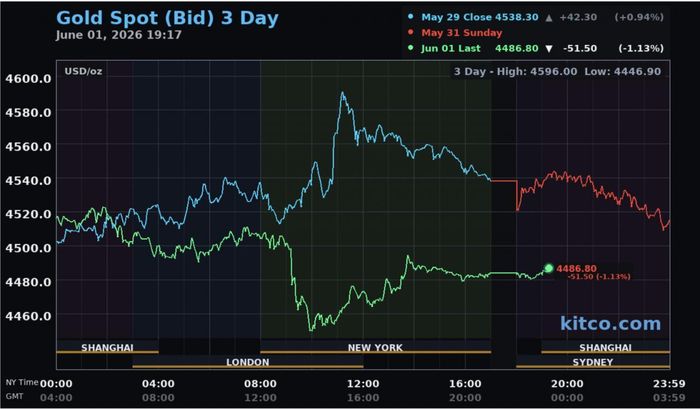Click the down triangle beside -51.50
Viewport: 700px width, 409px height.
(x=549, y=49)
